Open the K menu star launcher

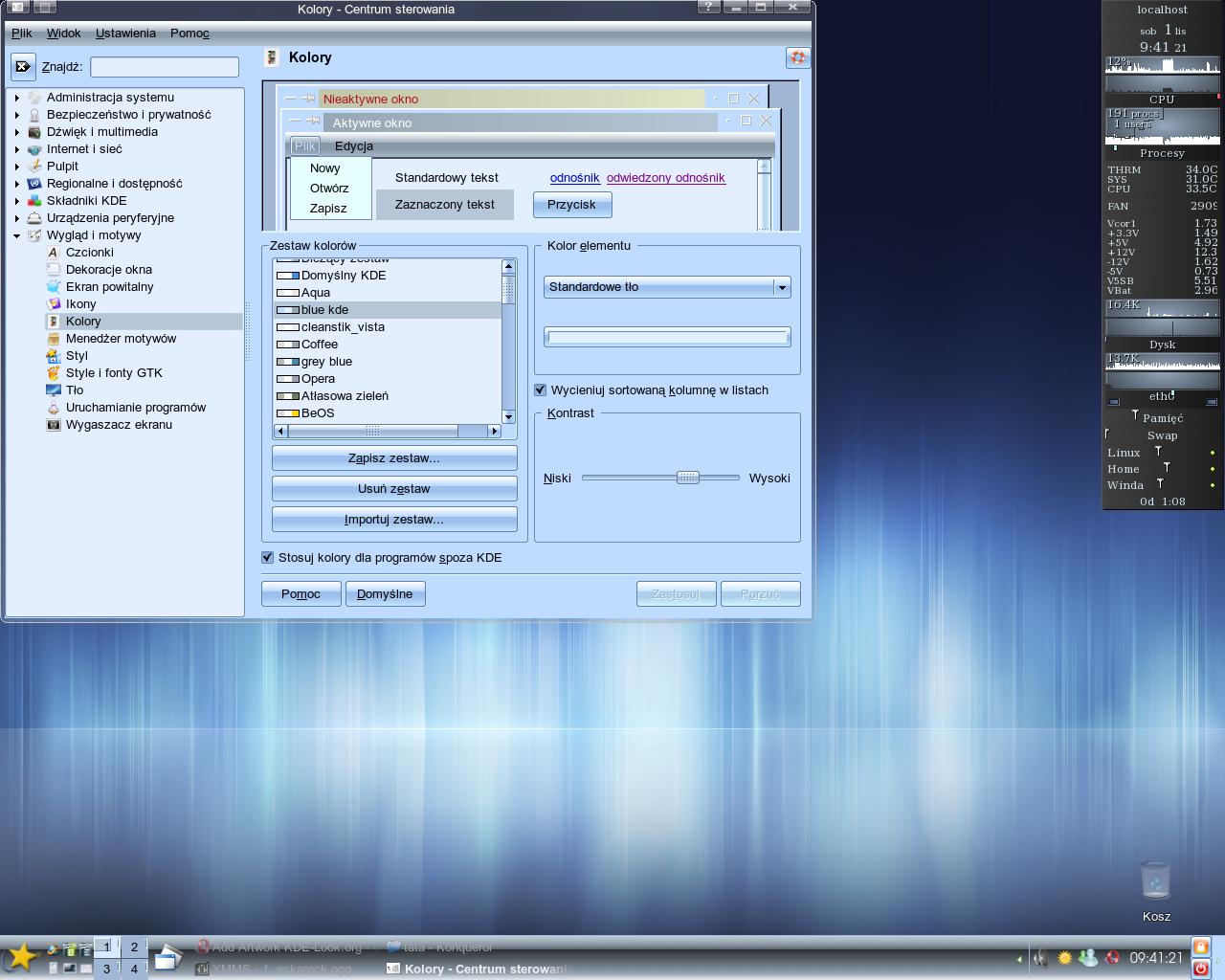coord(21,956)
